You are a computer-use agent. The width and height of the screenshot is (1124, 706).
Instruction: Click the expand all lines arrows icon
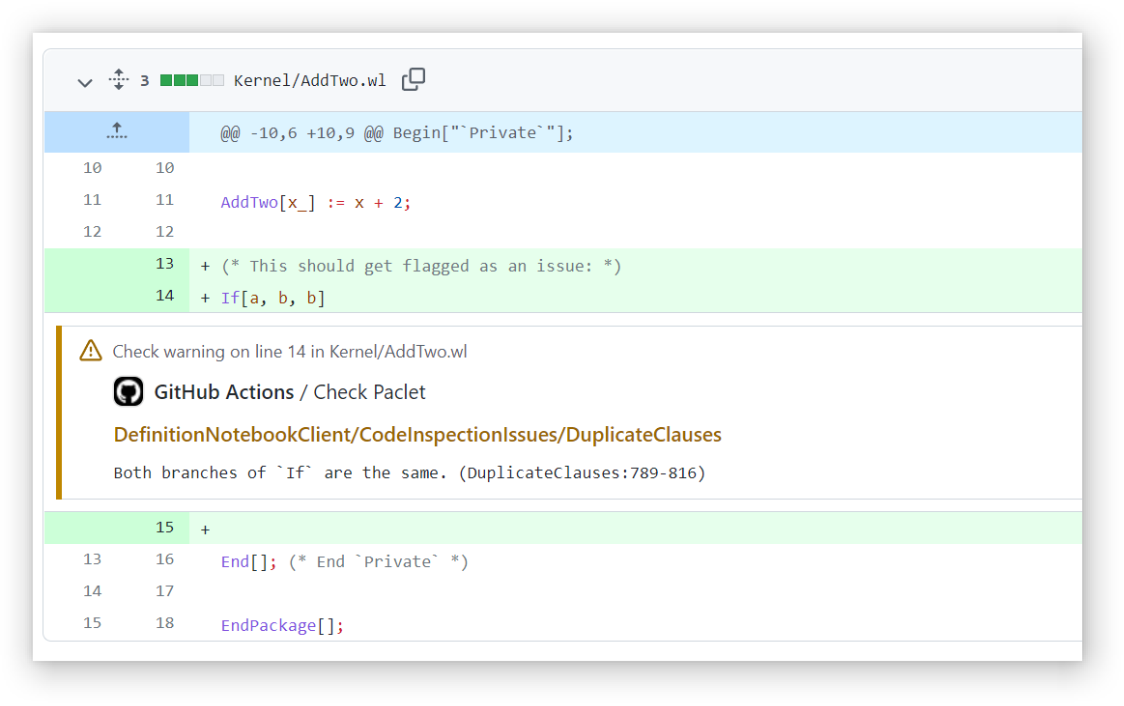tap(118, 80)
